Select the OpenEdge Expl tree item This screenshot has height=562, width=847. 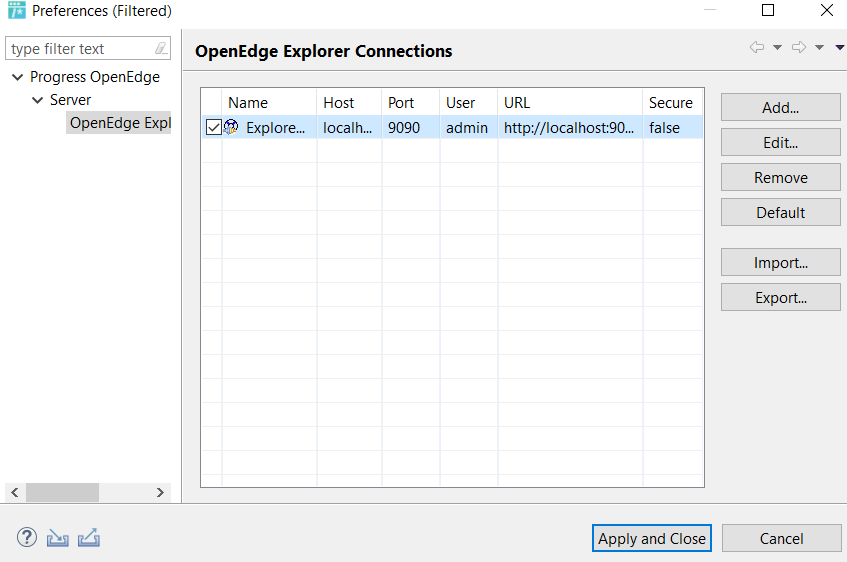click(119, 123)
